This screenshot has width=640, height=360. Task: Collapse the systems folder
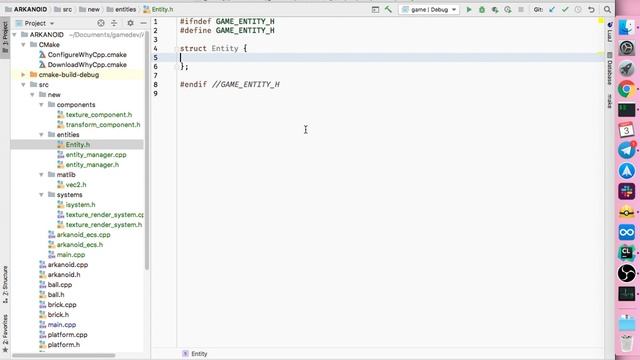[42, 195]
